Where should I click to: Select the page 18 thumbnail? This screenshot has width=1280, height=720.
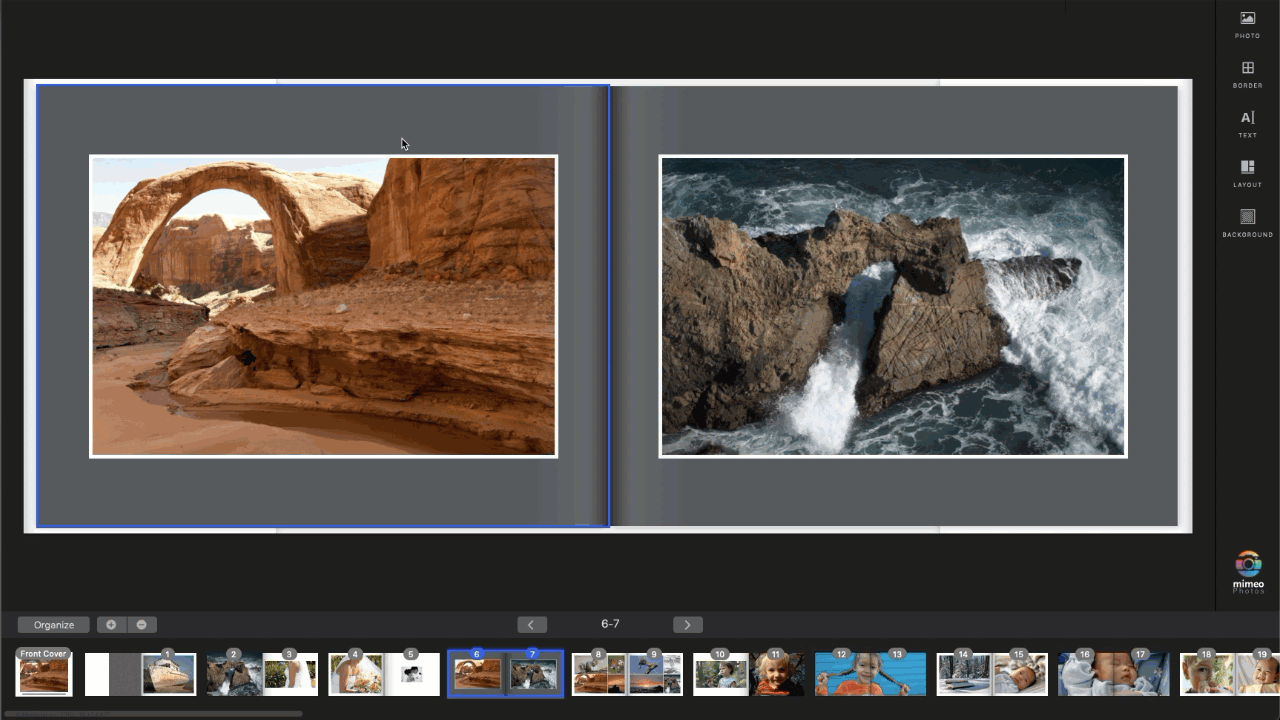(1209, 674)
